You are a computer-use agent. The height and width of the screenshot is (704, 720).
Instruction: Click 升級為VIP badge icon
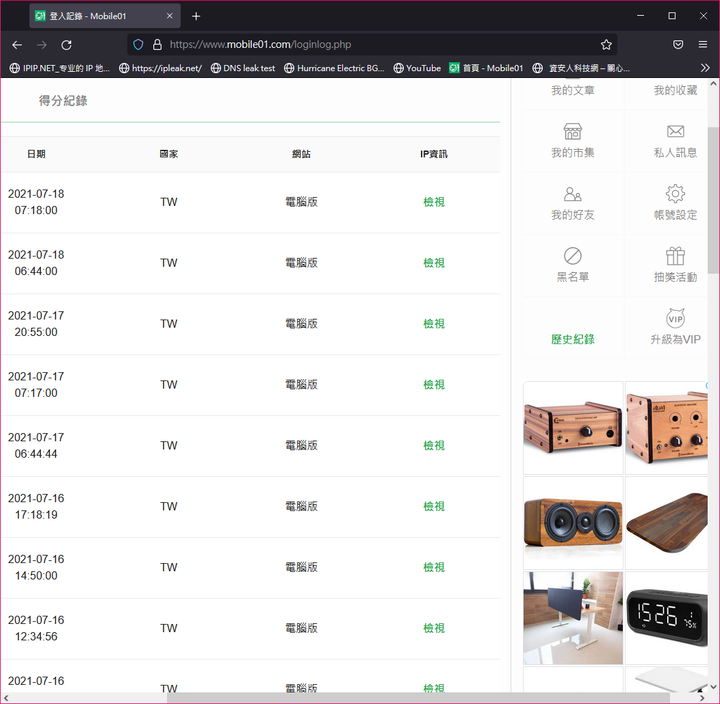pyautogui.click(x=675, y=318)
